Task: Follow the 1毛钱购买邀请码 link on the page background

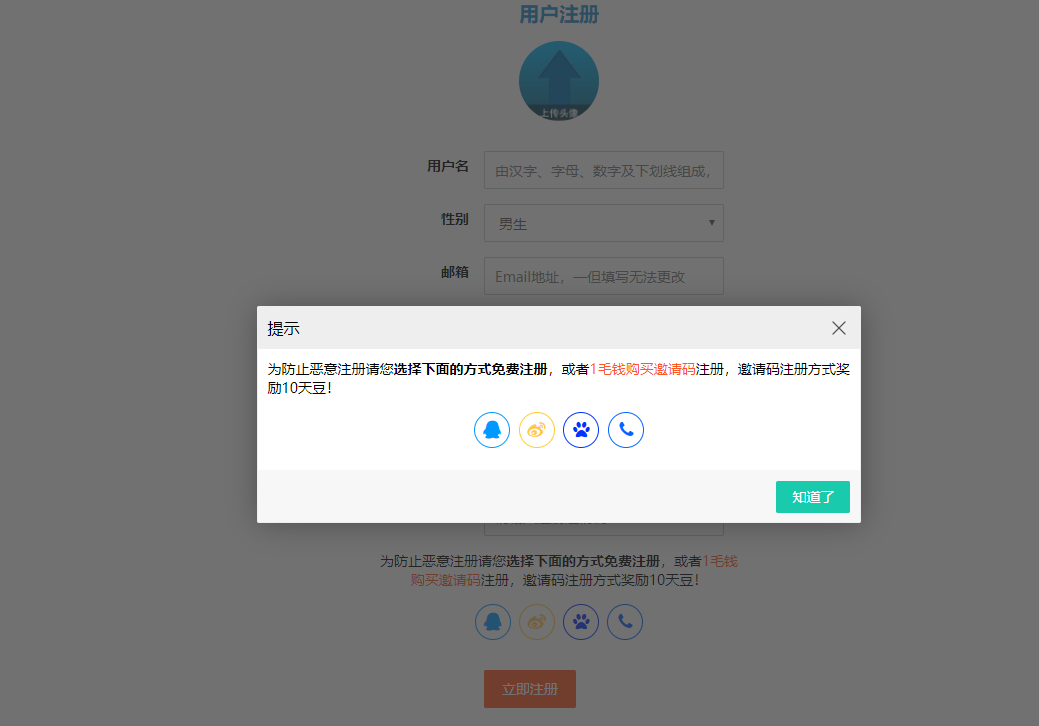Action: tap(445, 580)
